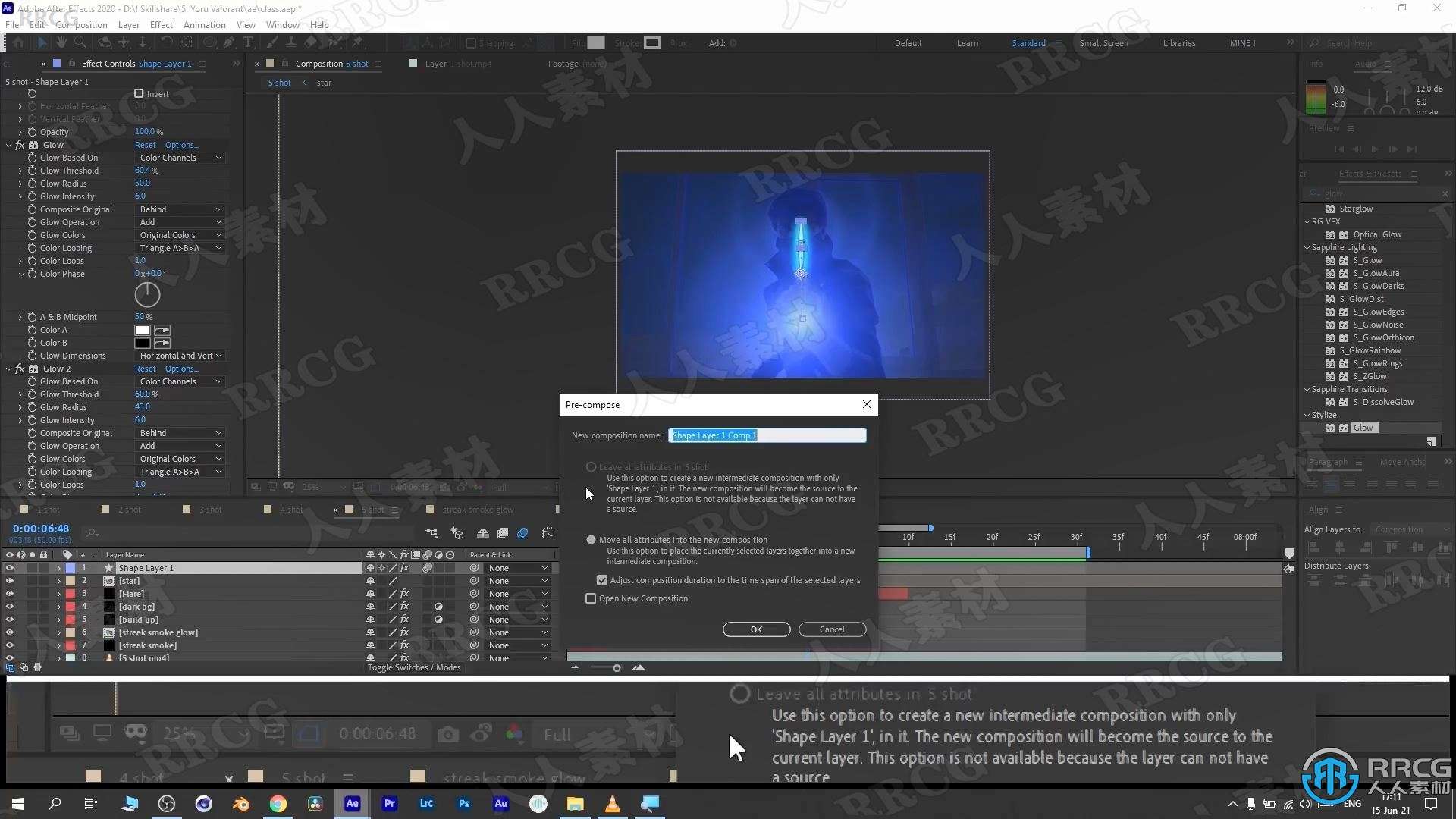
Task: Toggle the Invert checkbox in Effect Controls
Action: [x=139, y=94]
